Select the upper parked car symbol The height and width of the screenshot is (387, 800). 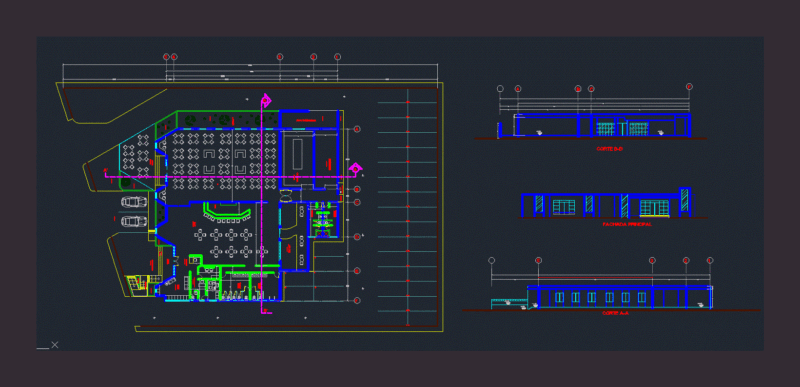tap(134, 202)
